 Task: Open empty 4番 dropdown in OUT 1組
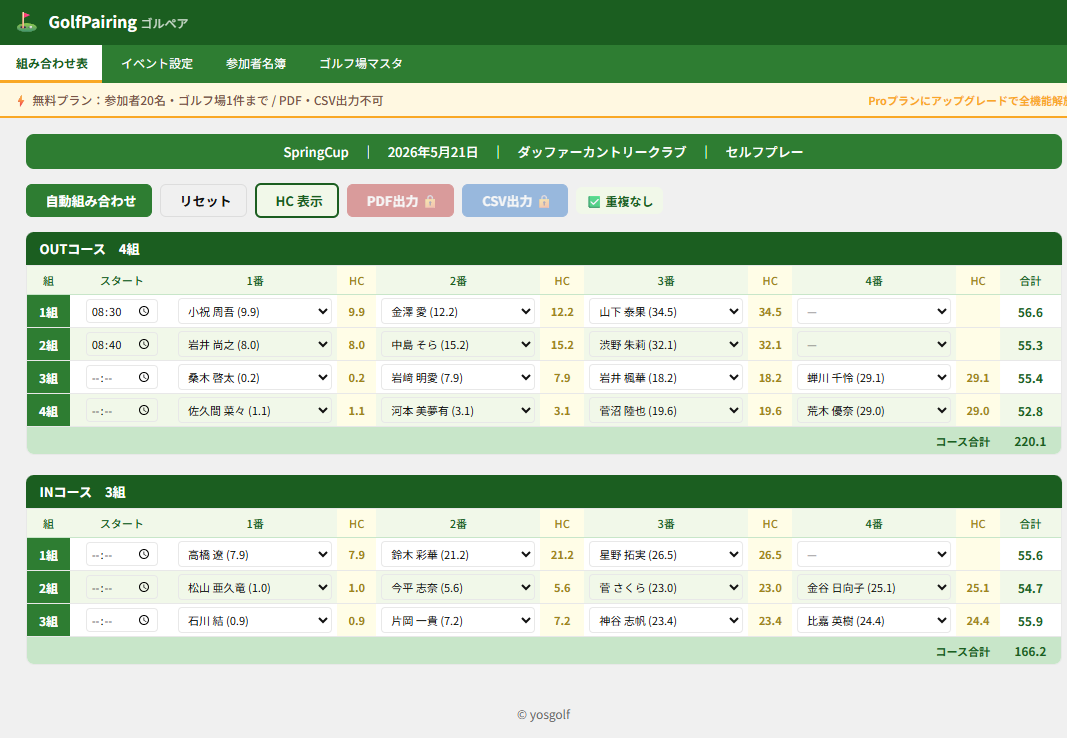(x=874, y=312)
